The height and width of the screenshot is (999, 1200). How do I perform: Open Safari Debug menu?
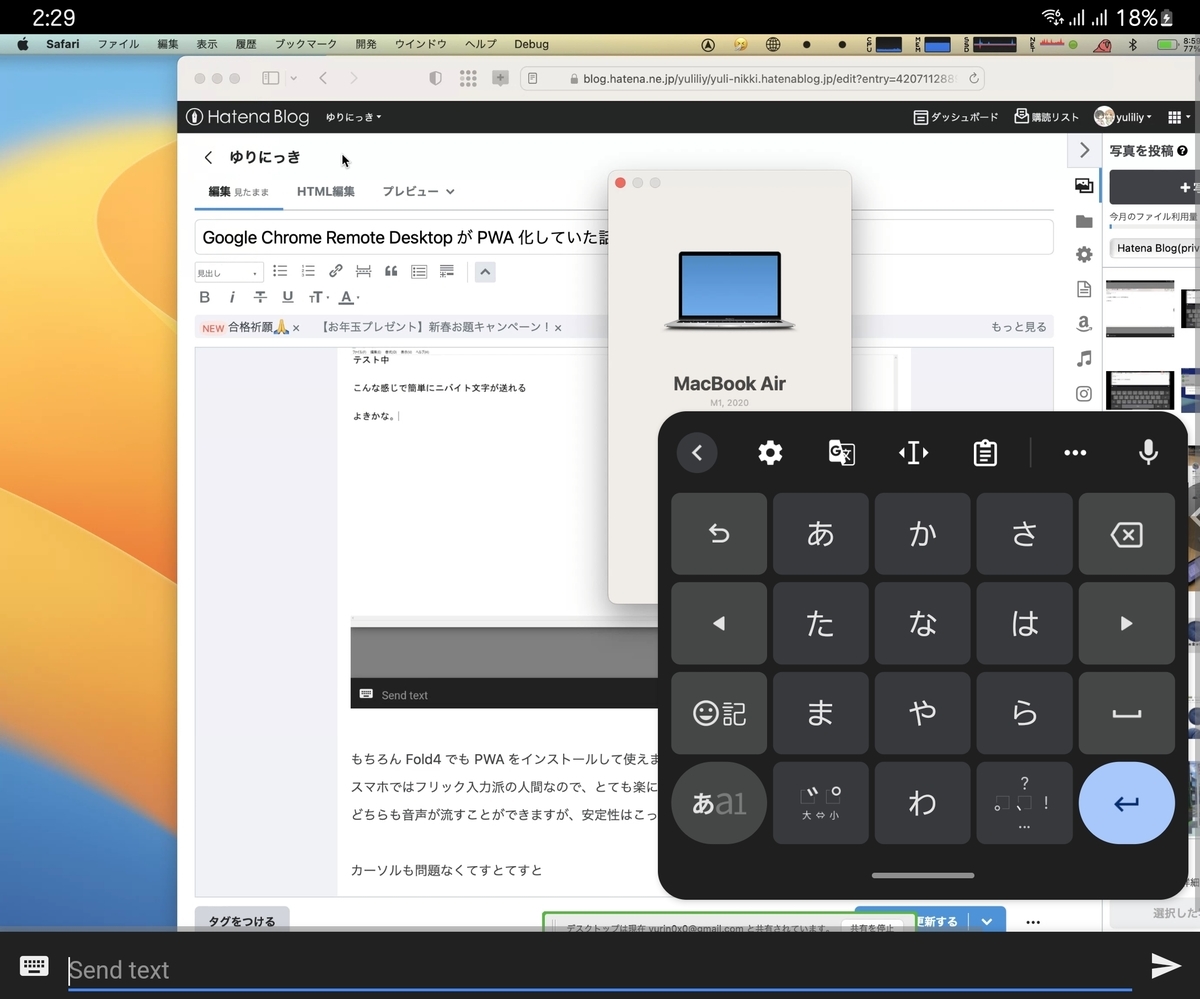click(x=531, y=44)
